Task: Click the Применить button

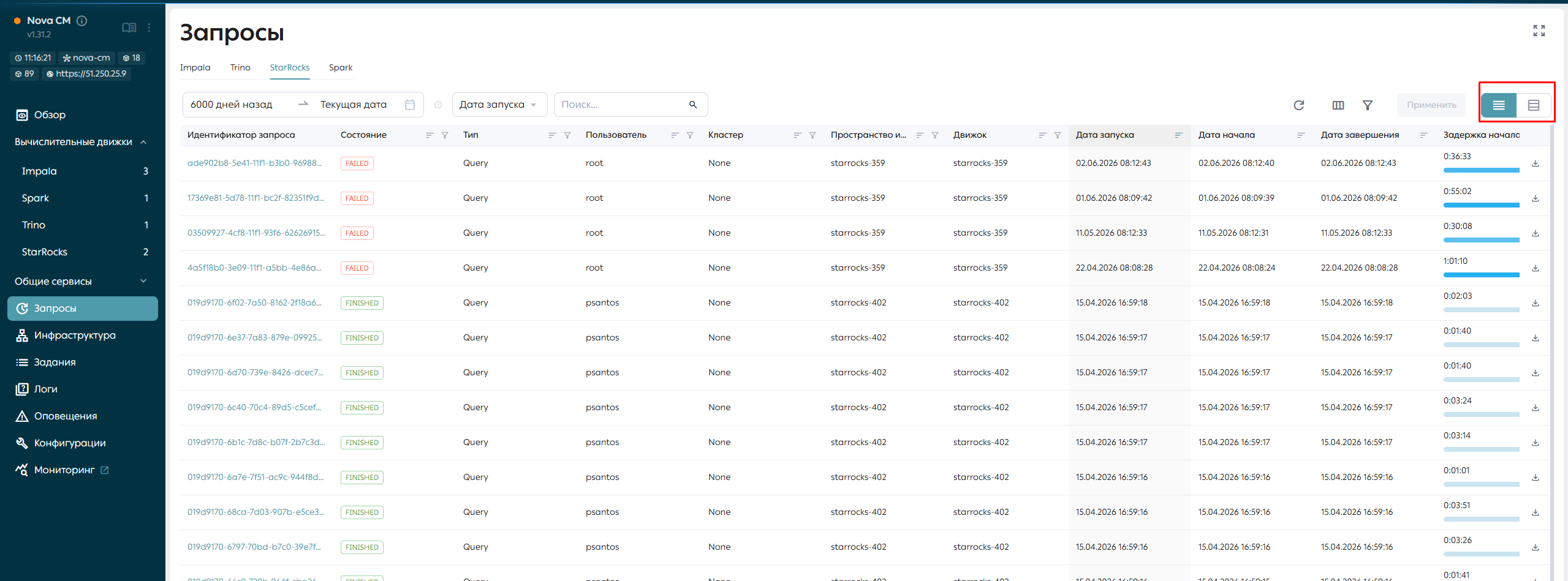Action: (1431, 105)
